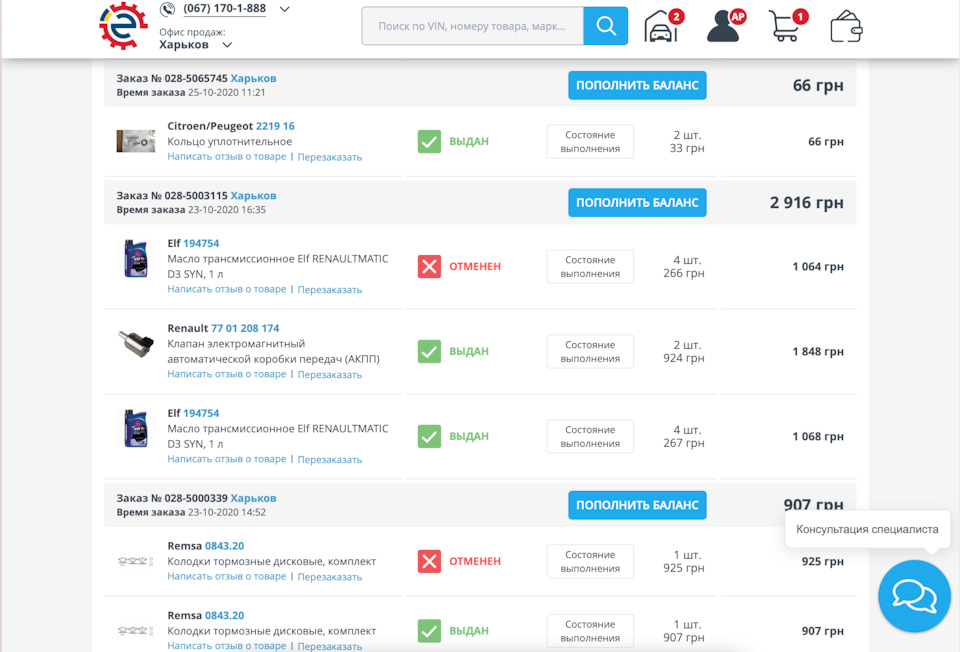The height and width of the screenshot is (652, 960).
Task: Click cancelled Remsa brake pads thumbnail
Action: click(135, 561)
